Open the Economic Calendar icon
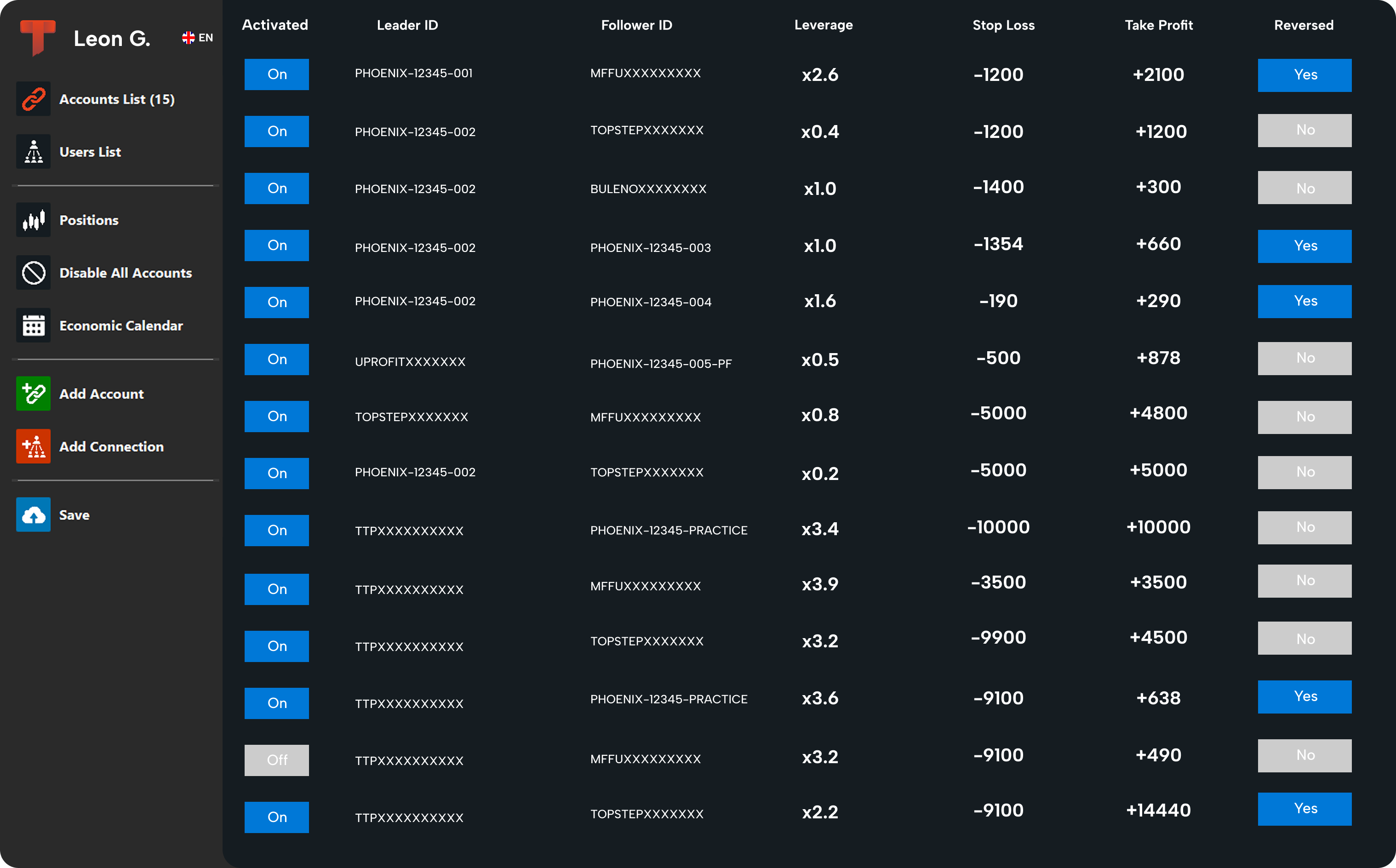 pyautogui.click(x=33, y=325)
